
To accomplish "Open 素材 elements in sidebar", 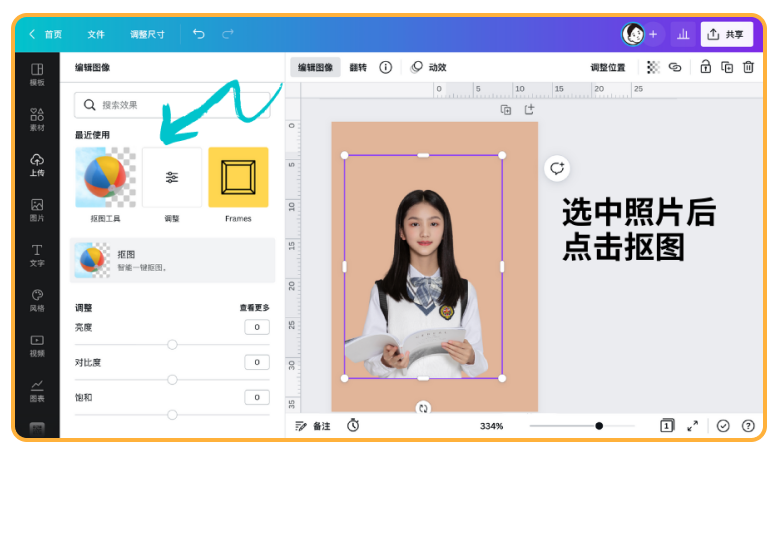I will click(x=37, y=120).
